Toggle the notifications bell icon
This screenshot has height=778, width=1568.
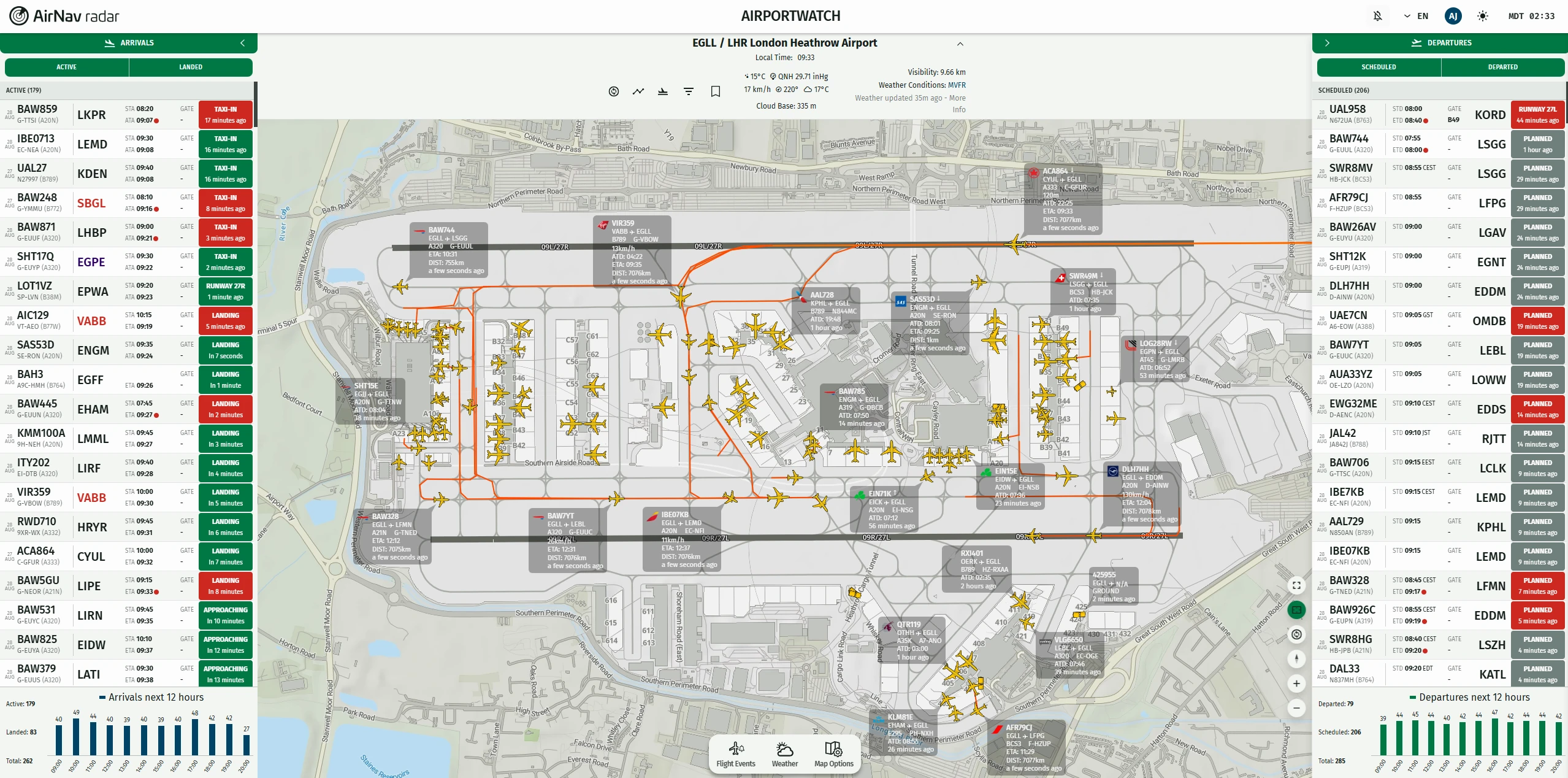pos(1377,16)
